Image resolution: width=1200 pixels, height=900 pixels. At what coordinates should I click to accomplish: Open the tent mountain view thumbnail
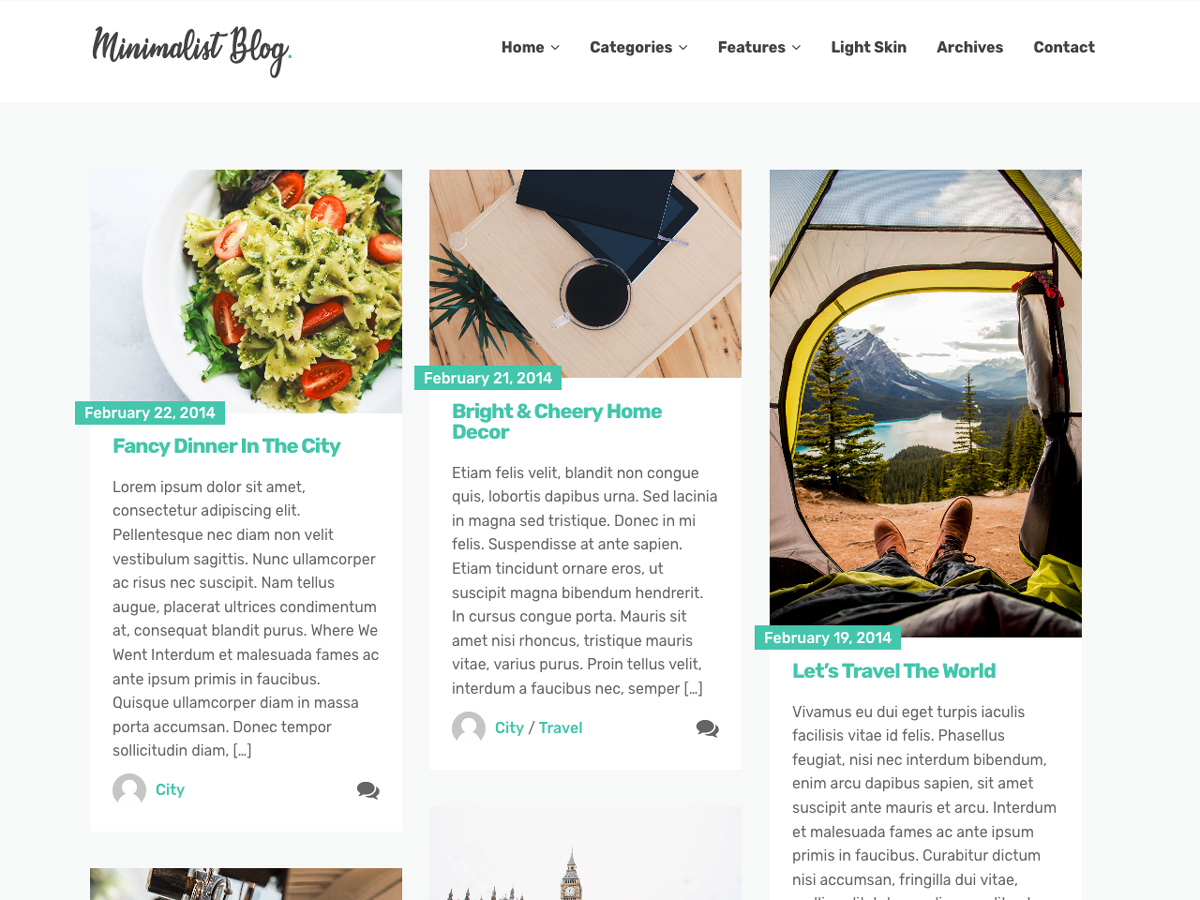point(925,403)
